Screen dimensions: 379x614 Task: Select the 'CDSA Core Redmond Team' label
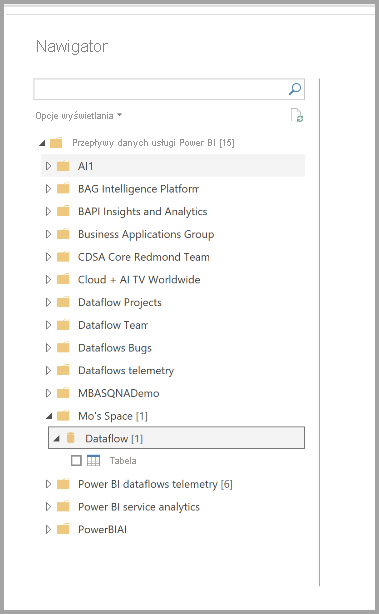144,257
